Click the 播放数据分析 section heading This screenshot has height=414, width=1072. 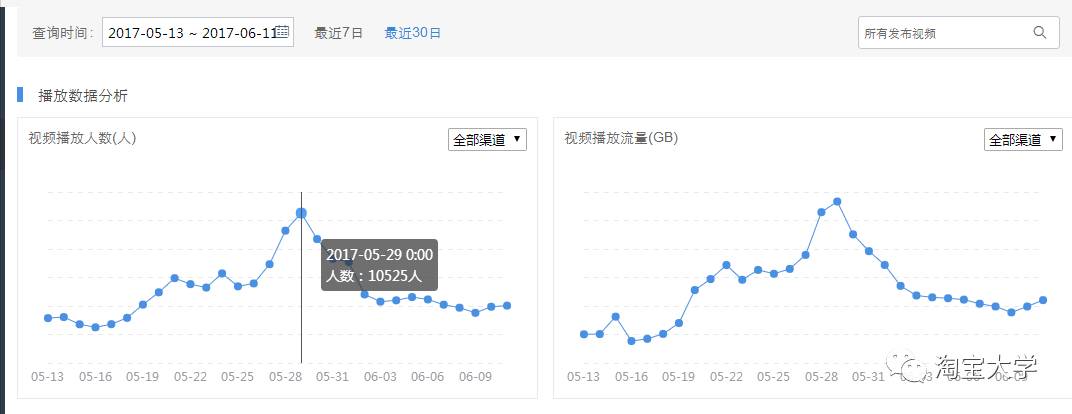(x=83, y=96)
